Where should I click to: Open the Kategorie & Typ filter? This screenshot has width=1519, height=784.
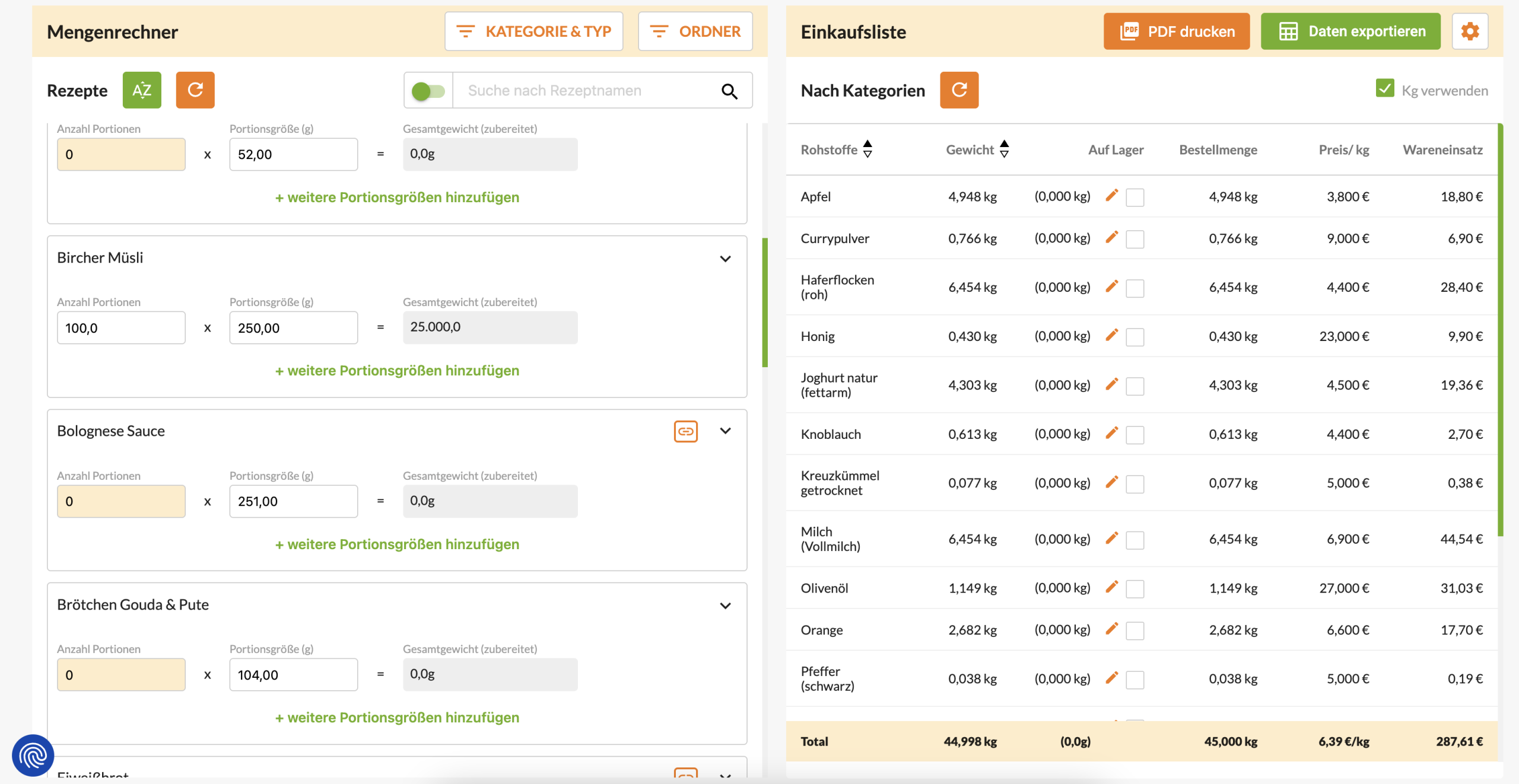click(x=533, y=31)
